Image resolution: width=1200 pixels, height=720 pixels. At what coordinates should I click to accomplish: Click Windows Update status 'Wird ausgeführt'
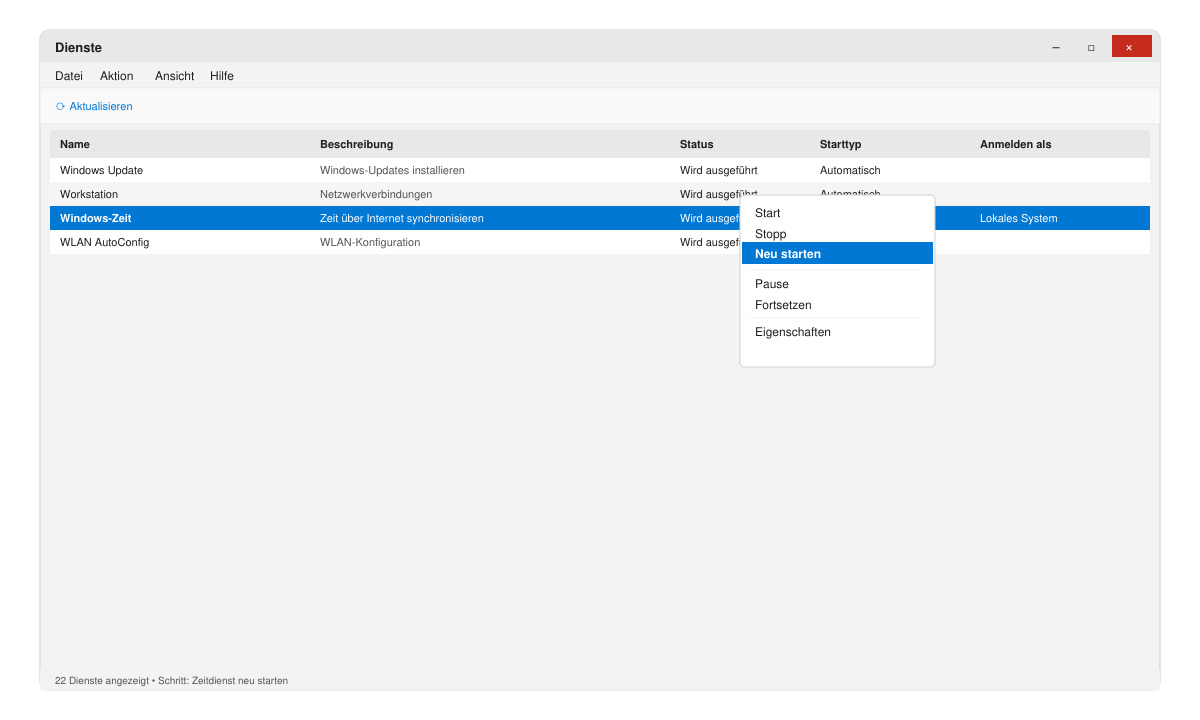(x=719, y=170)
